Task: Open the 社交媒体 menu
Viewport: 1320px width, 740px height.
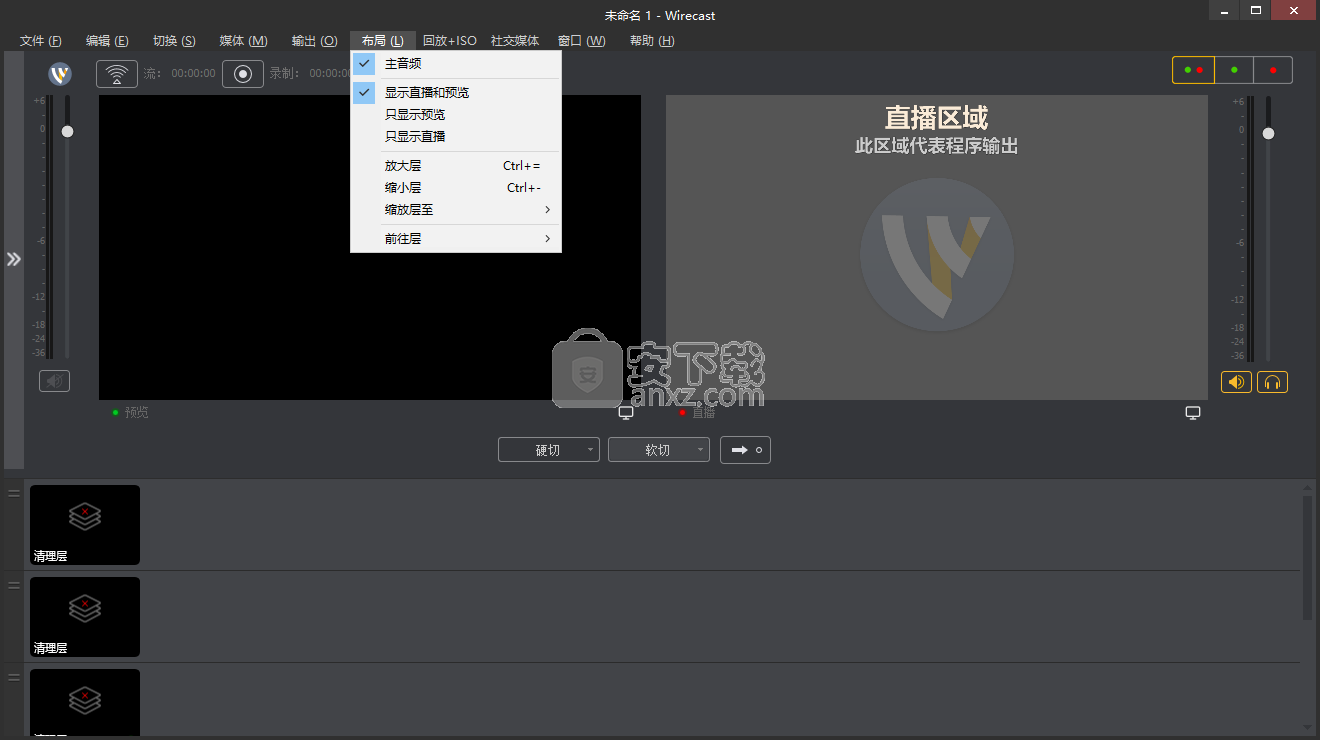Action: coord(515,41)
